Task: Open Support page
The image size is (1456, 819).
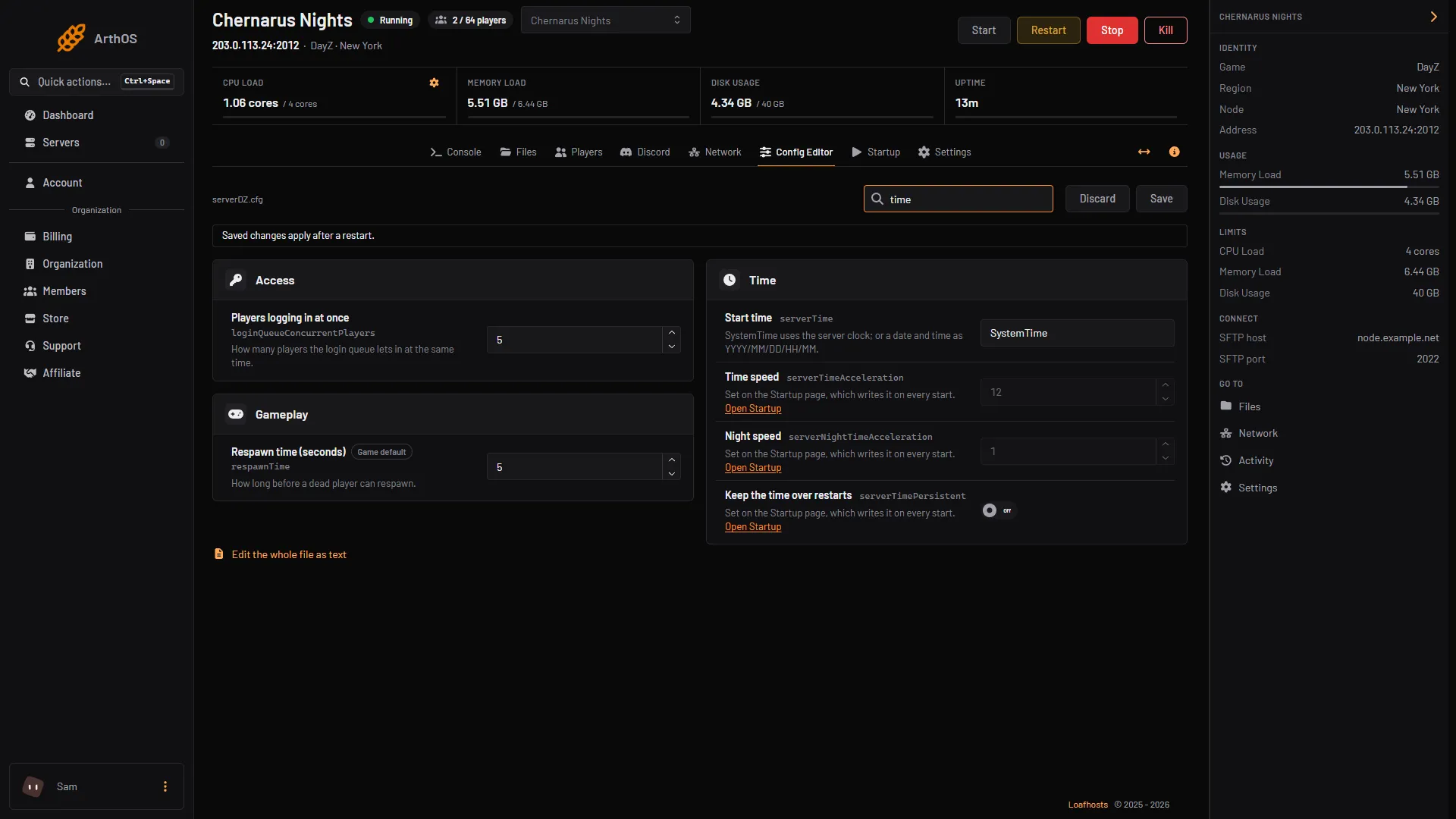Action: click(96, 346)
